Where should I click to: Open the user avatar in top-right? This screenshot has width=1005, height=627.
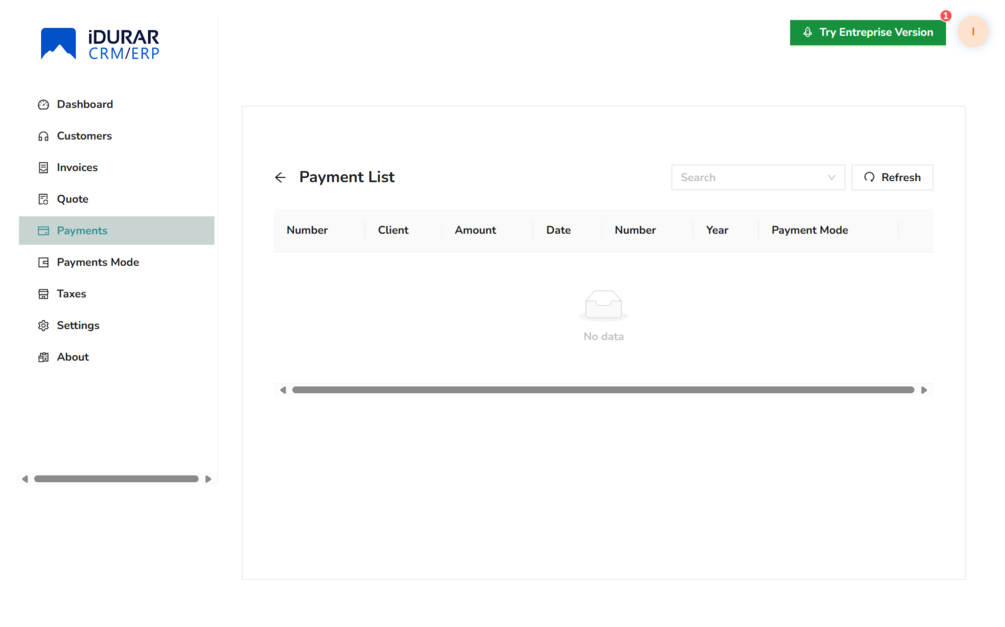pyautogui.click(x=972, y=31)
